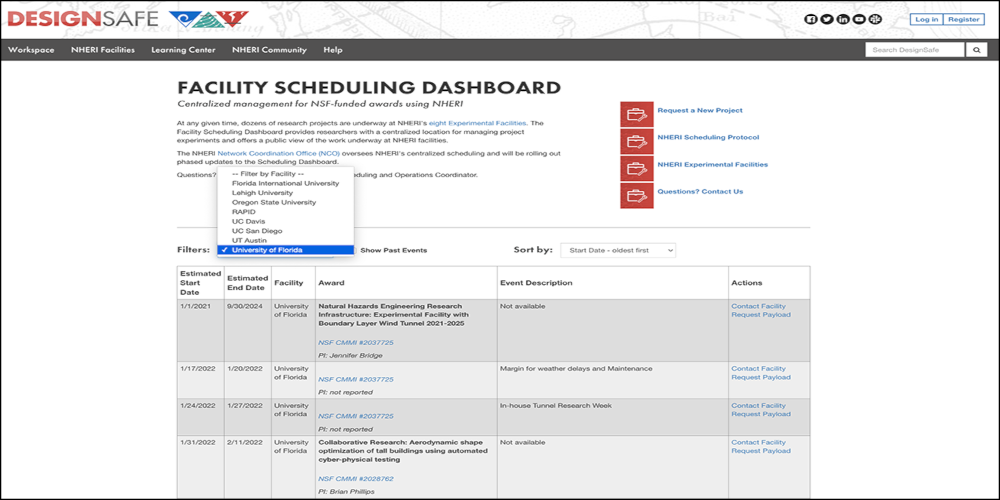Open the DesignSafe Twitter icon
Image resolution: width=1000 pixels, height=500 pixels.
point(827,19)
